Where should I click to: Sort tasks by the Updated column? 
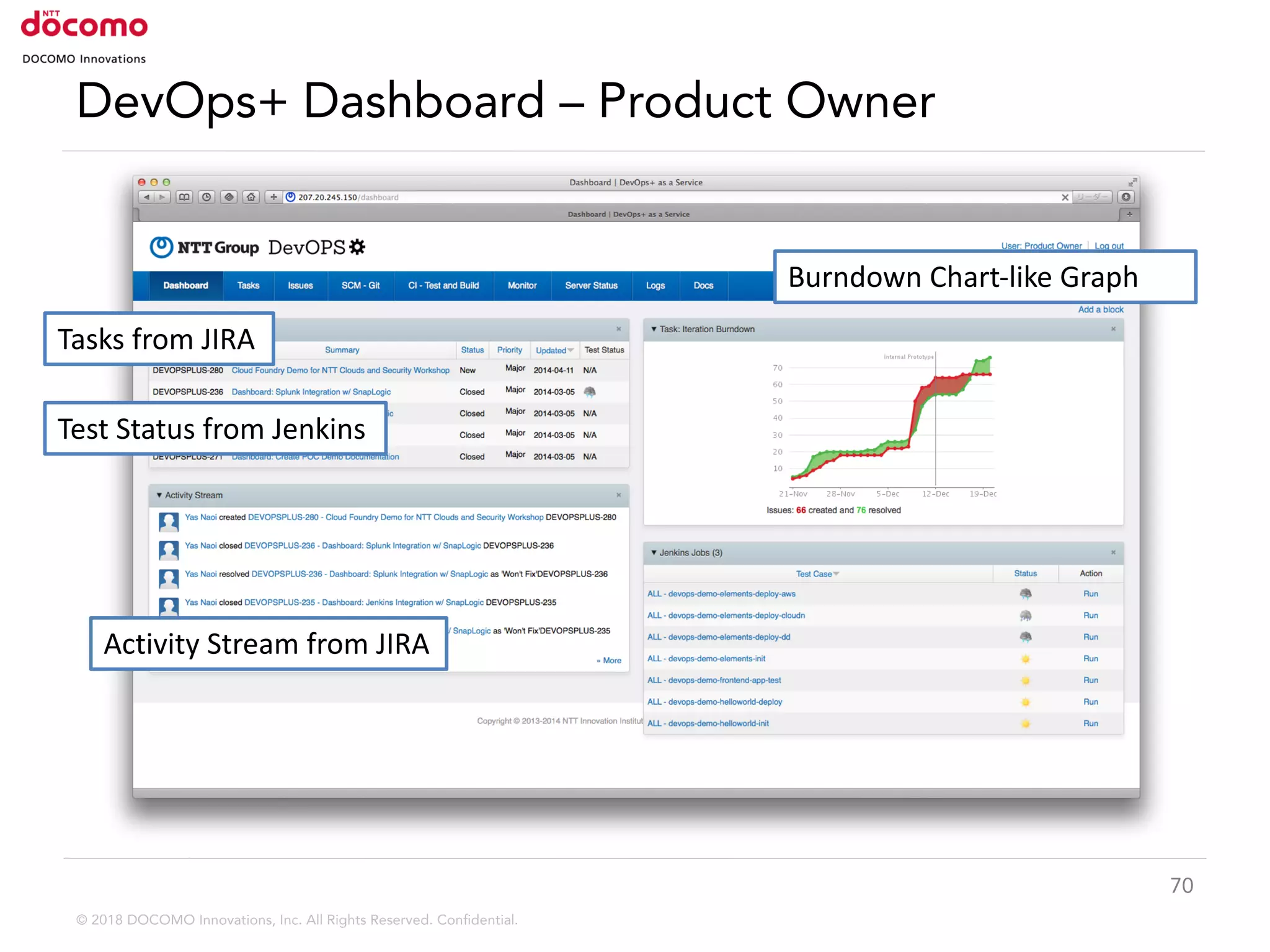coord(554,350)
